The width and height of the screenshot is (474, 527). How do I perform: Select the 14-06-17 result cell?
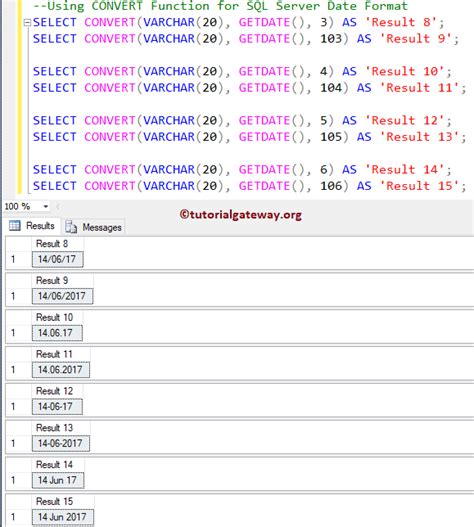click(57, 407)
